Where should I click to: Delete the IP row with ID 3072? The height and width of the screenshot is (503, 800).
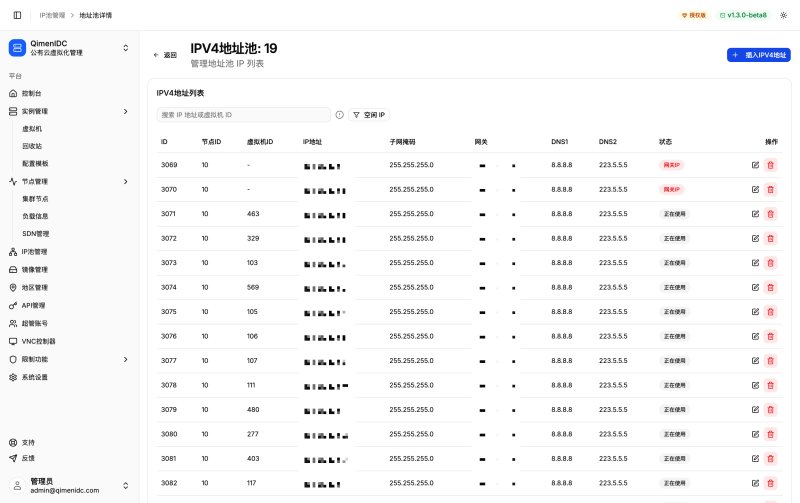(770, 238)
